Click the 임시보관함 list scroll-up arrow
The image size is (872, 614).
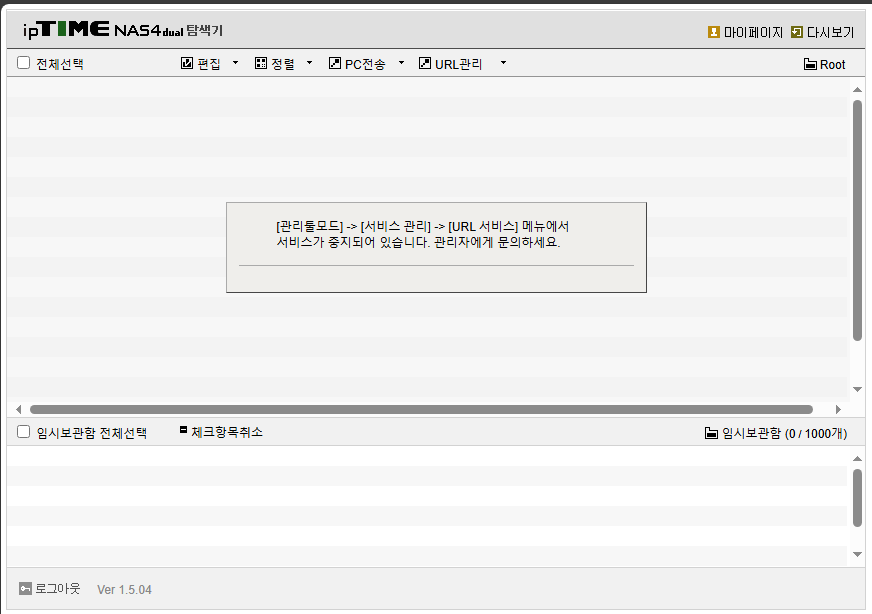click(857, 459)
